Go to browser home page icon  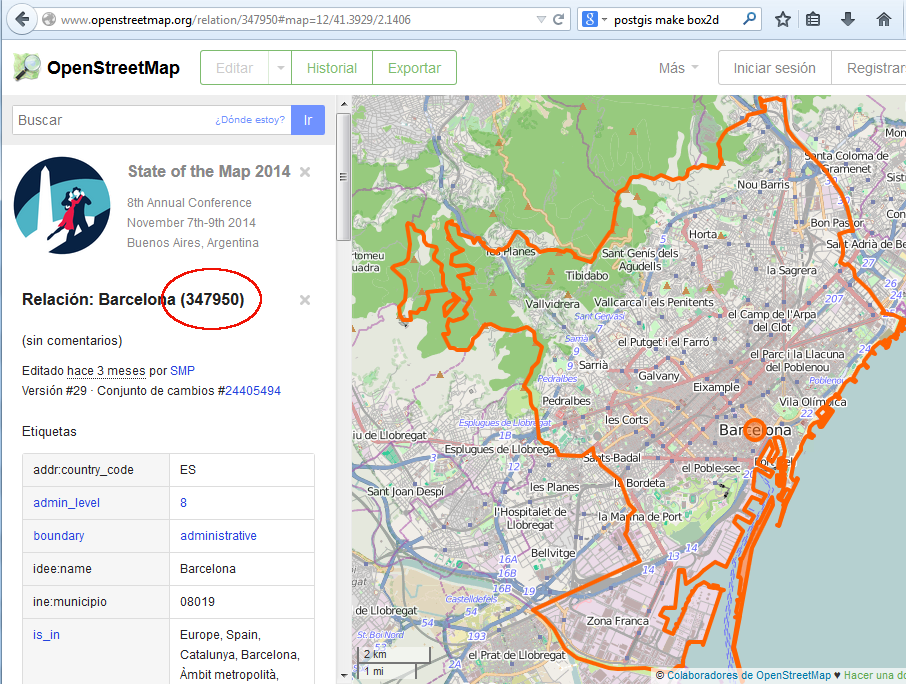pyautogui.click(x=883, y=20)
